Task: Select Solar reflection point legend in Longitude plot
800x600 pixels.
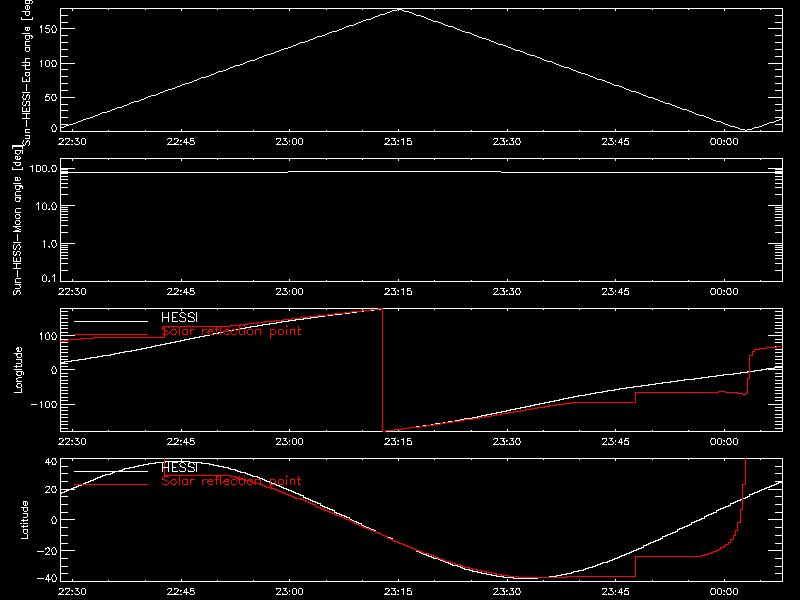Action: pyautogui.click(x=231, y=331)
